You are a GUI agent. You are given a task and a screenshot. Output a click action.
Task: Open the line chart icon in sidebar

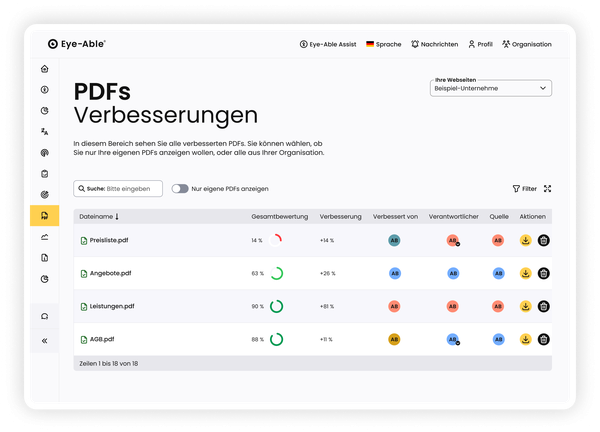(x=45, y=237)
